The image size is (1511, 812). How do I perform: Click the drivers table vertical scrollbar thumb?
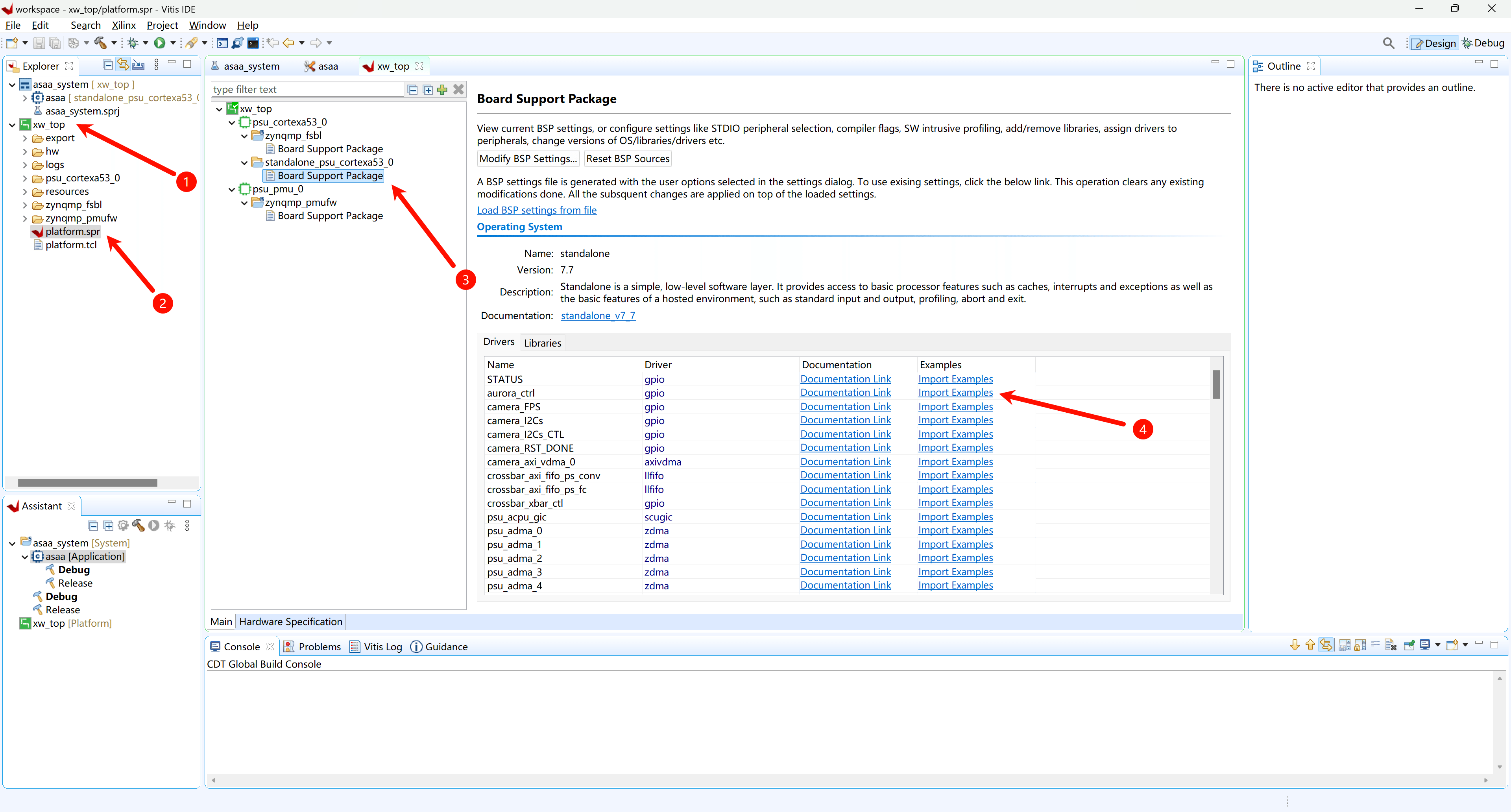(1216, 384)
